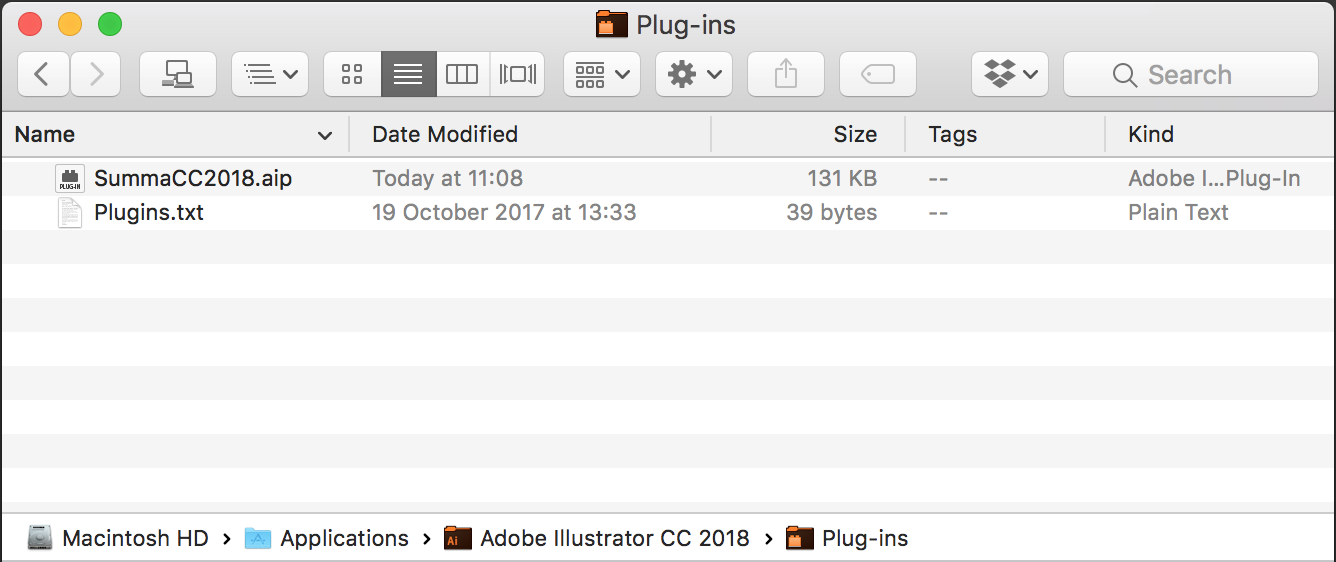The width and height of the screenshot is (1336, 562).
Task: Click the 'Today at 11:08' date cell
Action: point(447,178)
